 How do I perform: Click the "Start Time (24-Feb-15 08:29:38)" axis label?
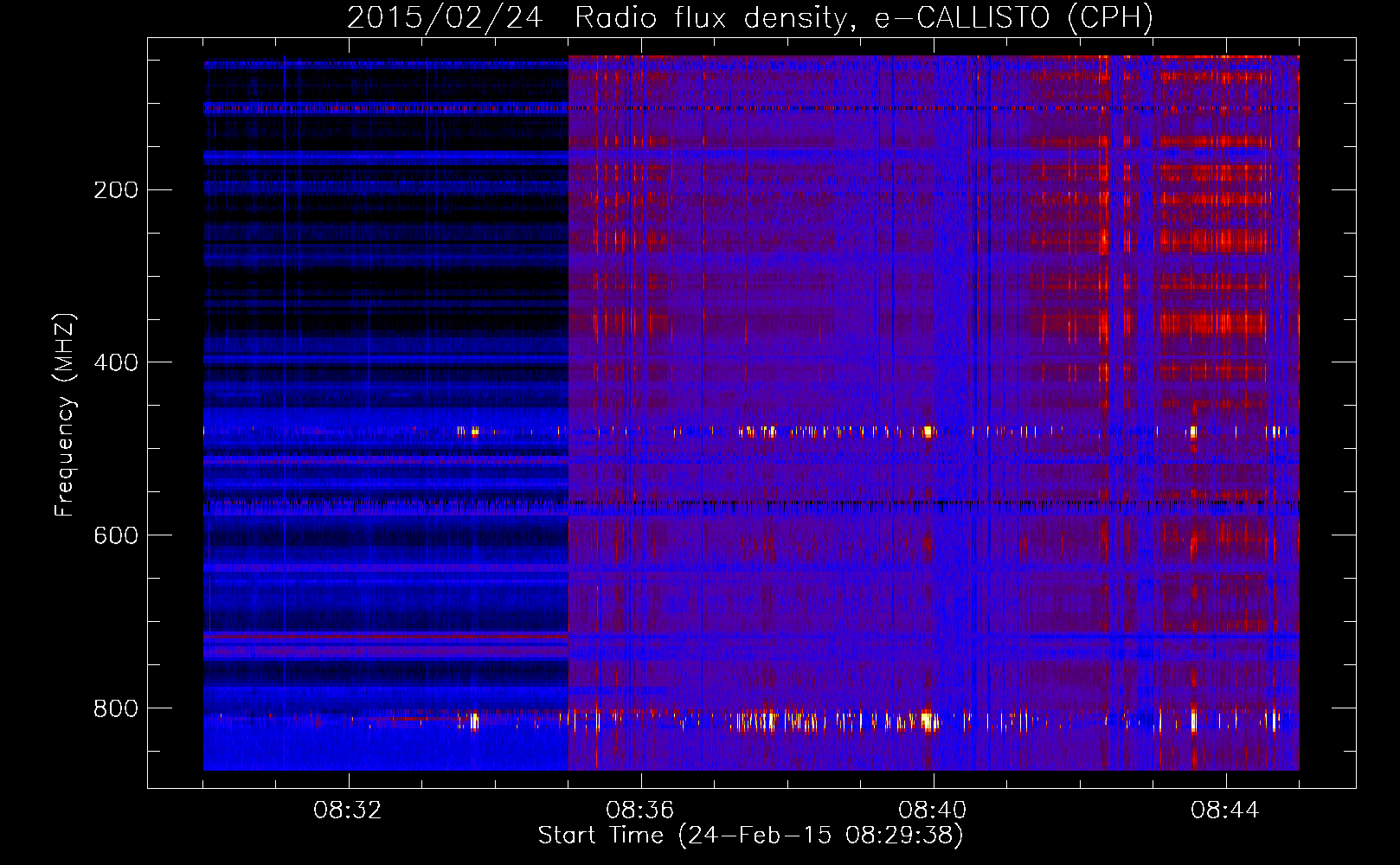click(x=751, y=836)
